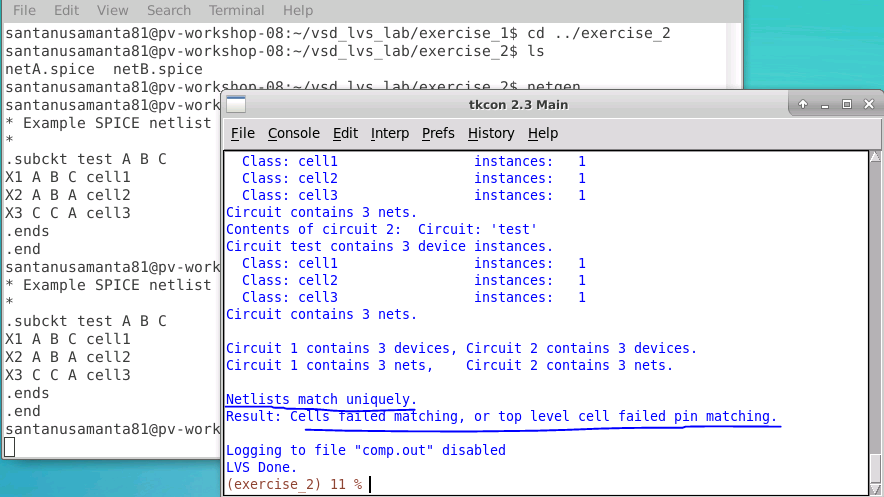
Task: Open the History menu in tkcon
Action: pyautogui.click(x=490, y=134)
